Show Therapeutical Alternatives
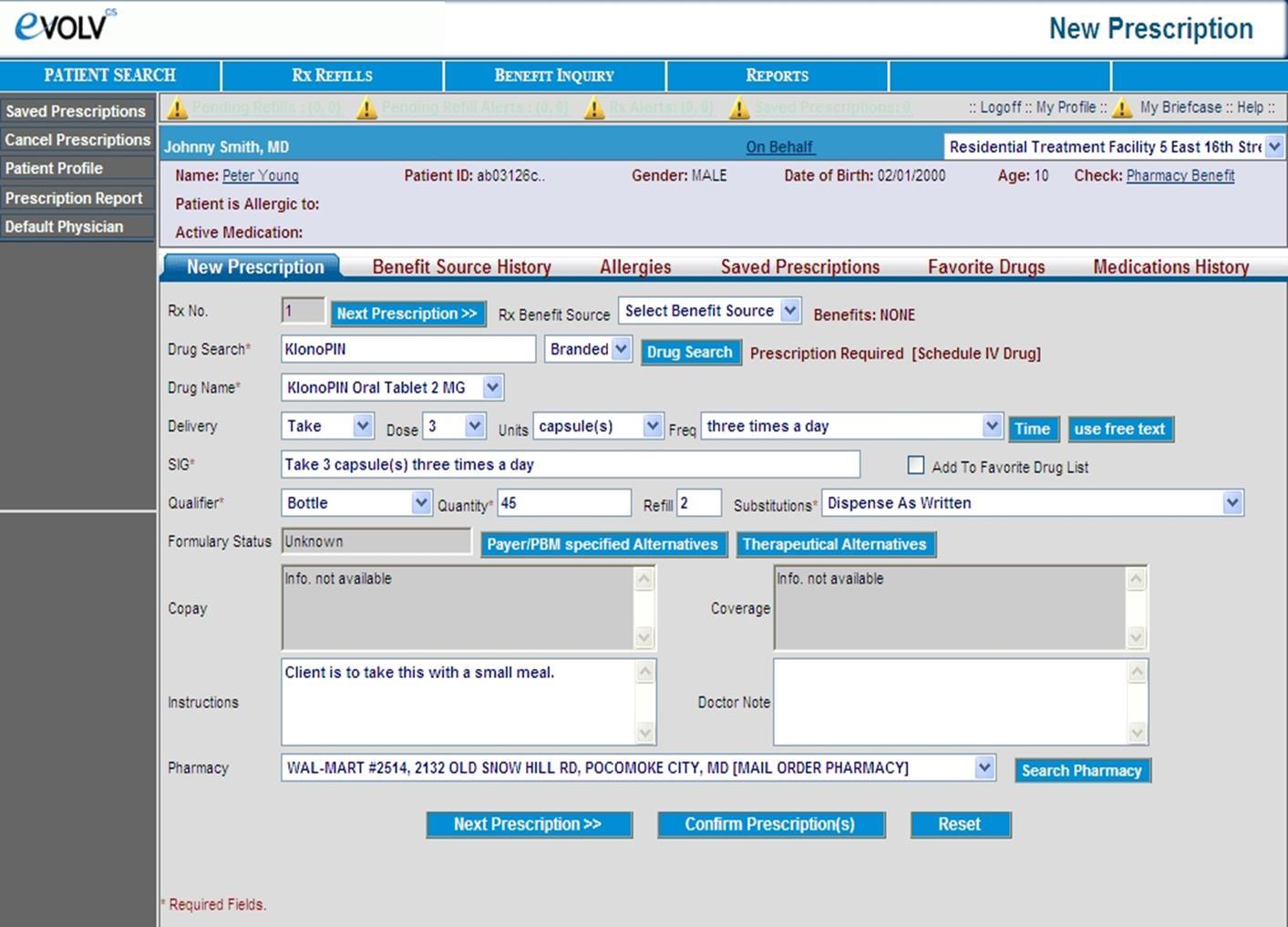The width and height of the screenshot is (1288, 927). click(x=834, y=544)
